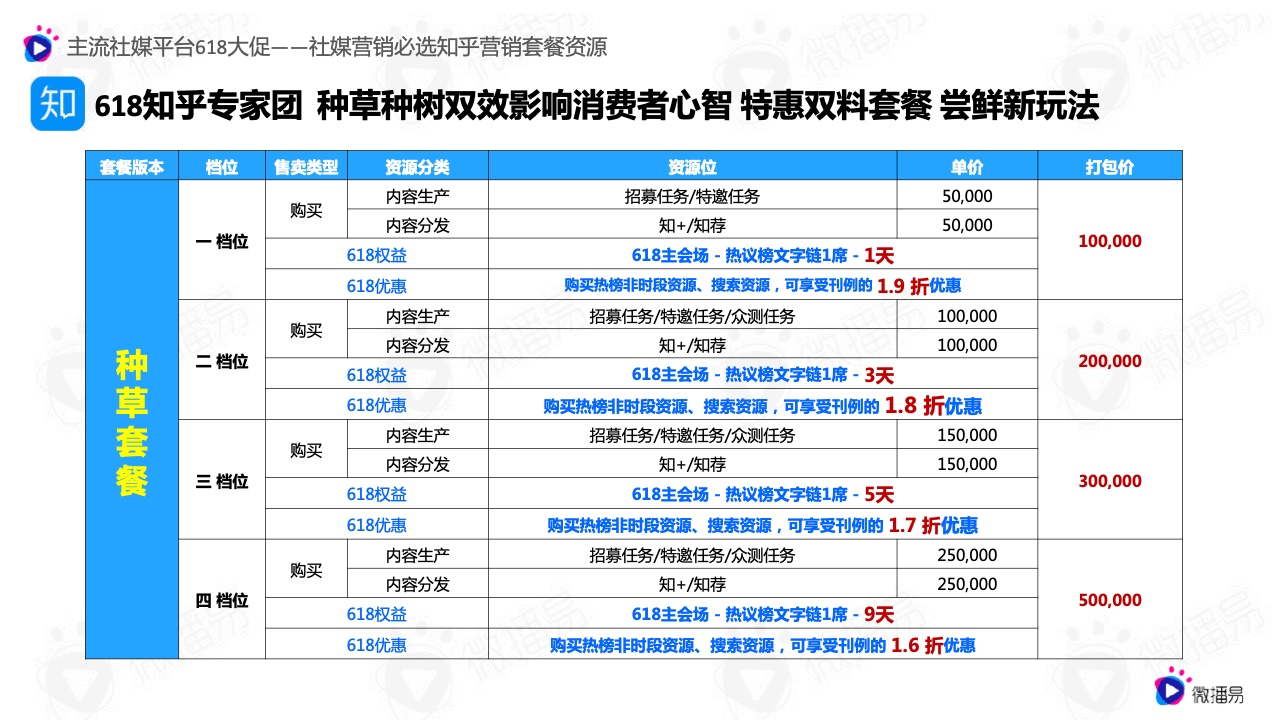Click the red 300,000 package price
The image size is (1280, 720).
(1110, 481)
